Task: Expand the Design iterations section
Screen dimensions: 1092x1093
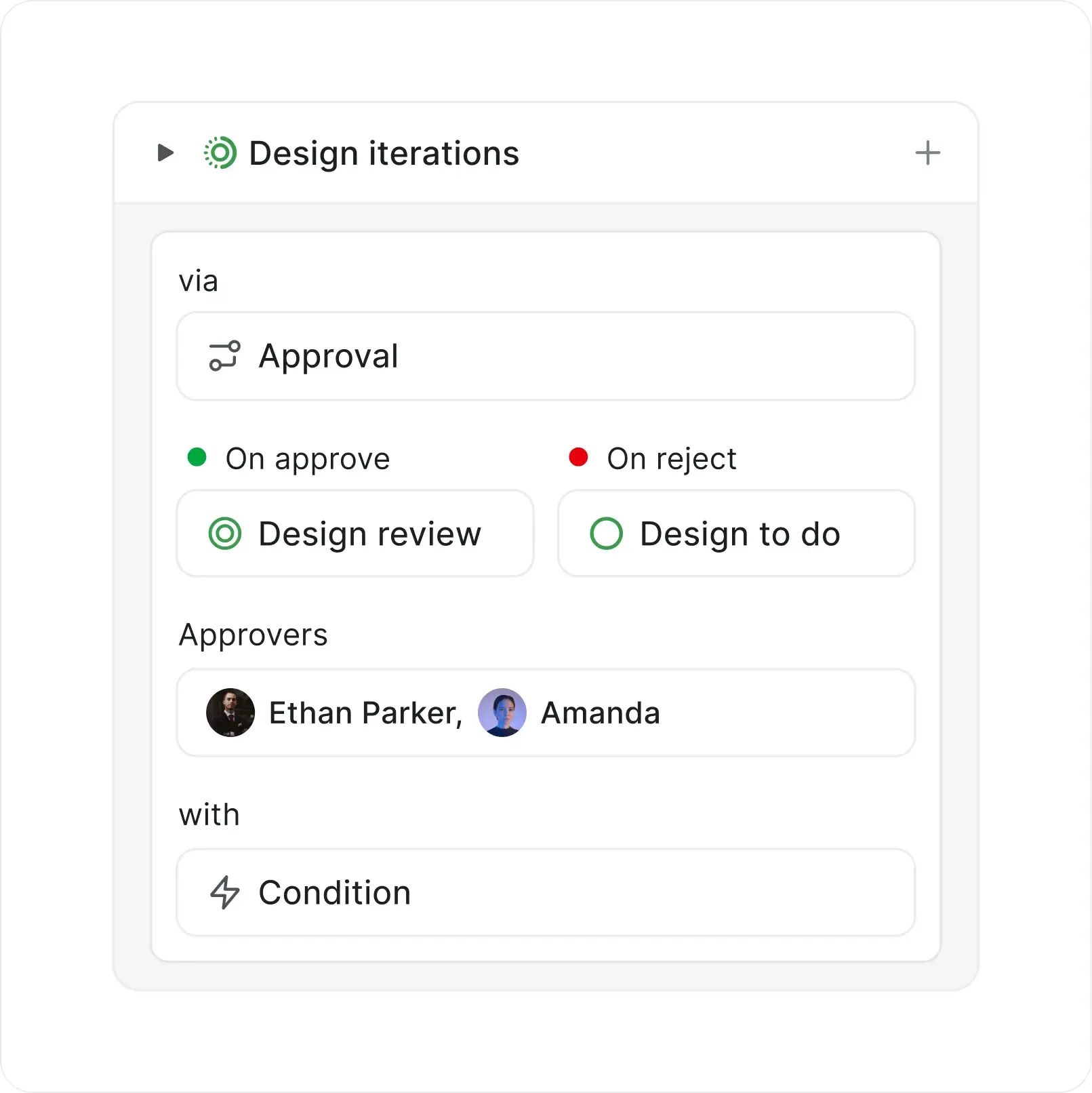Action: 165,153
